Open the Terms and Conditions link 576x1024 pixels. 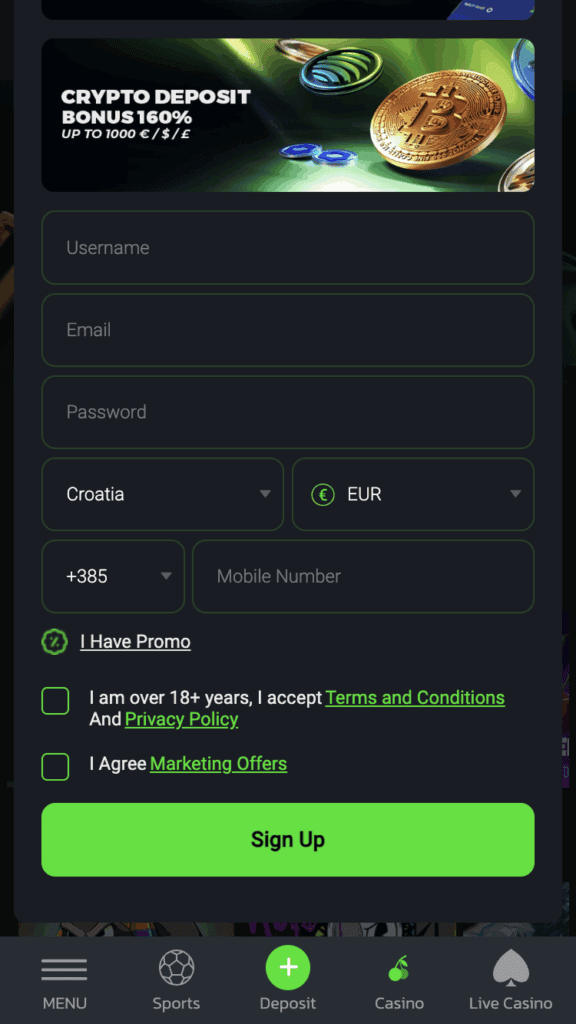415,698
